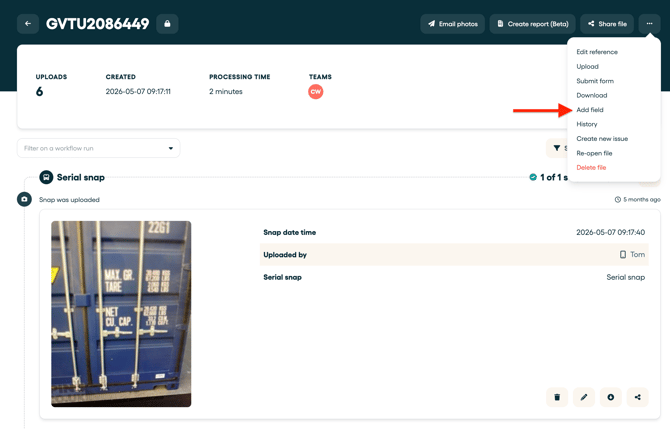
Task: Delete the snap with the trash icon
Action: (557, 397)
